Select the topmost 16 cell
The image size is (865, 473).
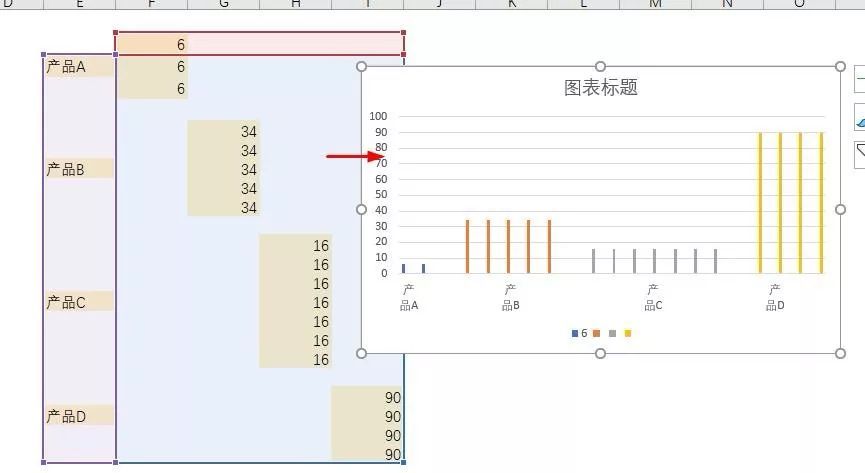tap(295, 245)
